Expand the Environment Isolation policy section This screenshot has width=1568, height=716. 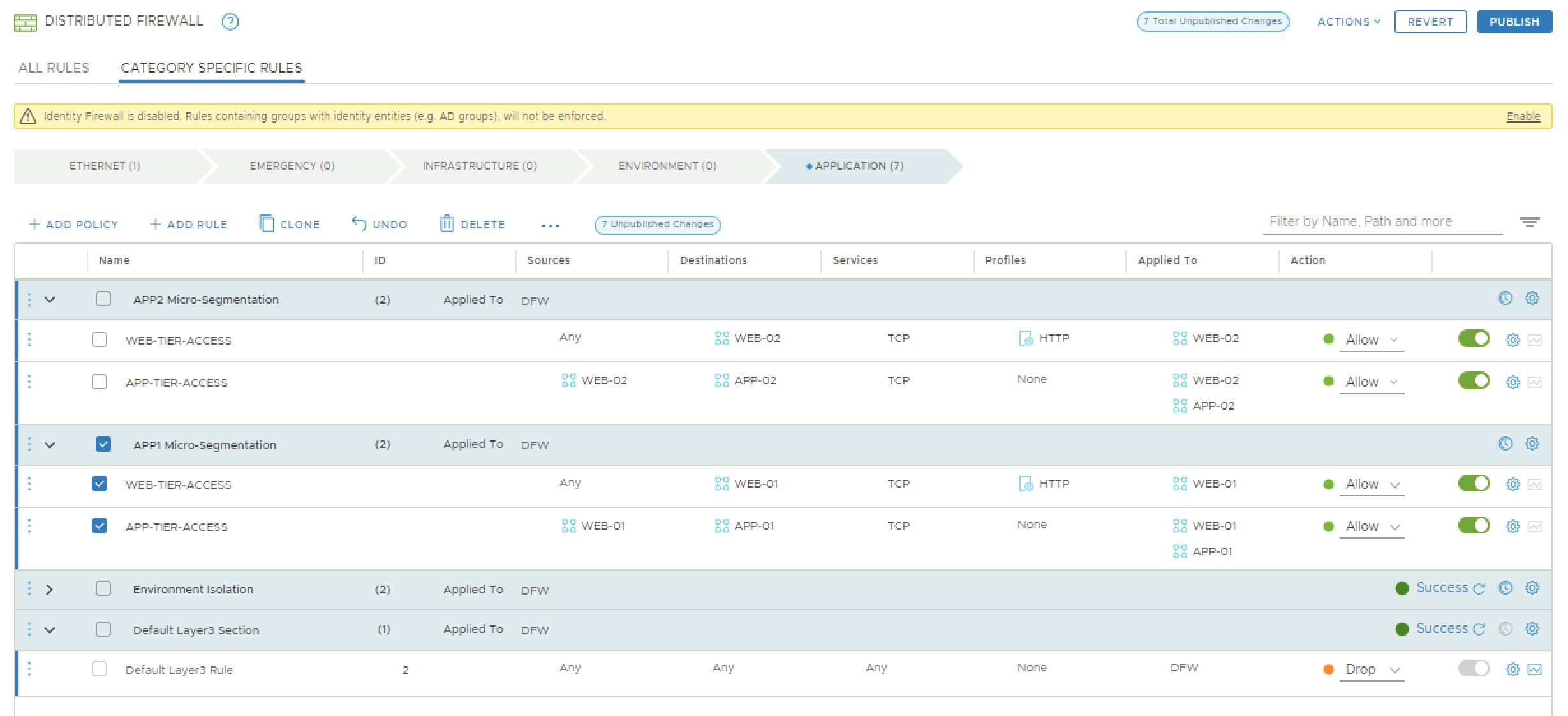pos(50,589)
